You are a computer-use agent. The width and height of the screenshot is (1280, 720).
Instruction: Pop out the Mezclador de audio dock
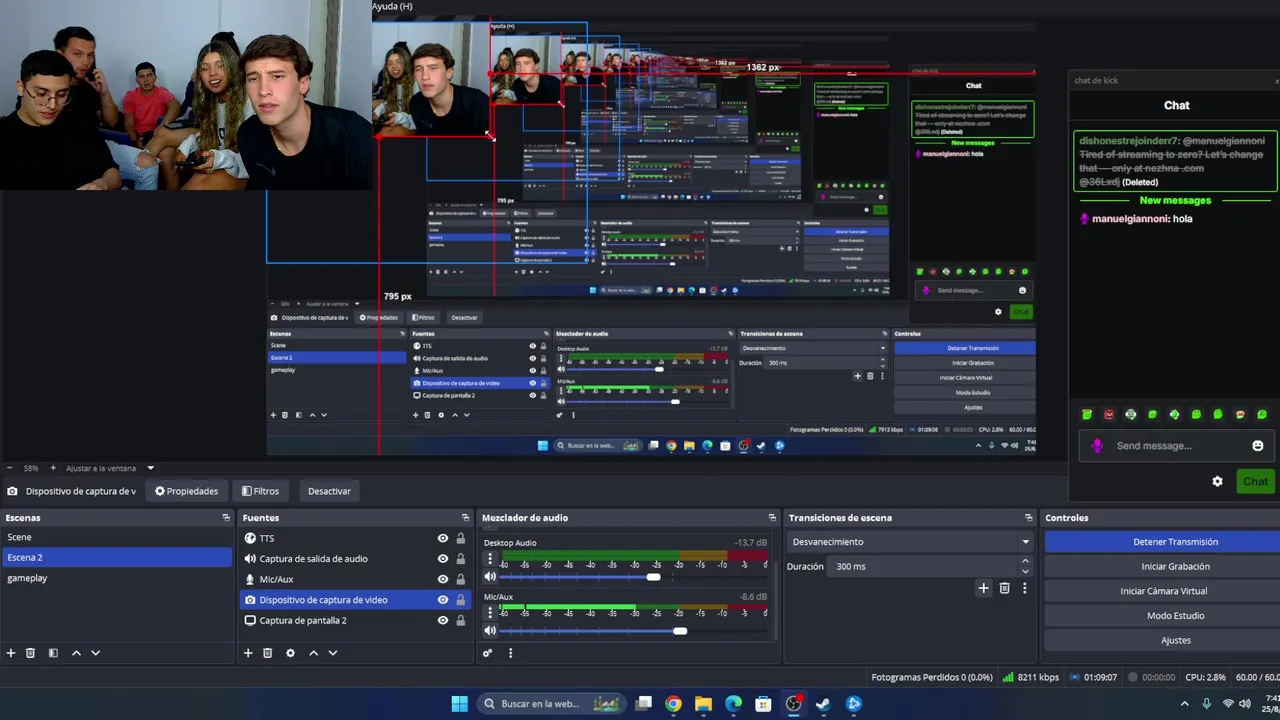772,518
